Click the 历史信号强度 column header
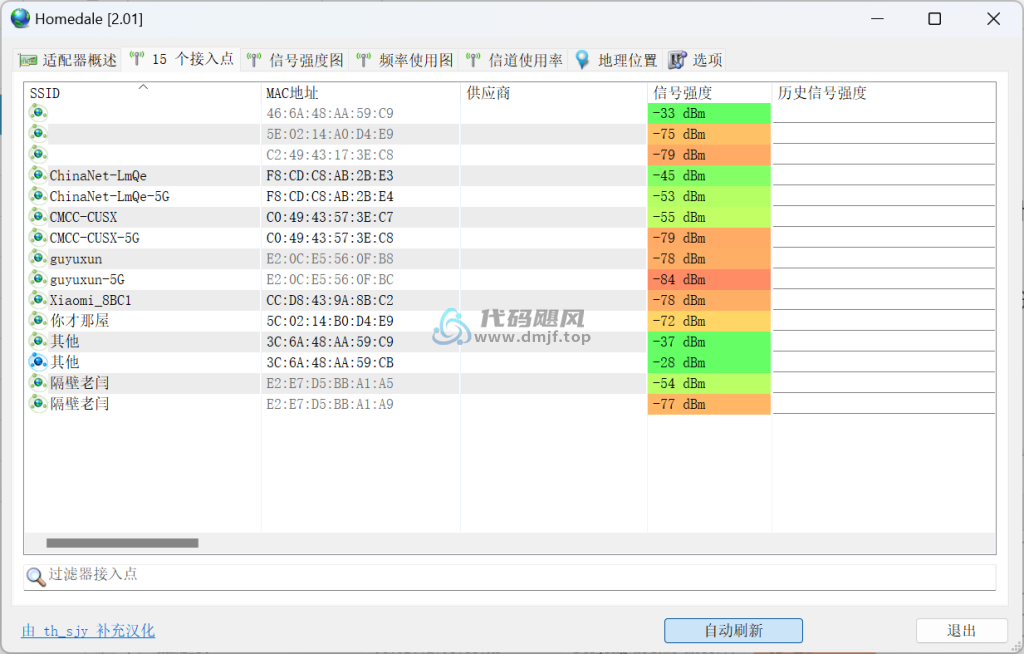The image size is (1024, 654). point(884,93)
